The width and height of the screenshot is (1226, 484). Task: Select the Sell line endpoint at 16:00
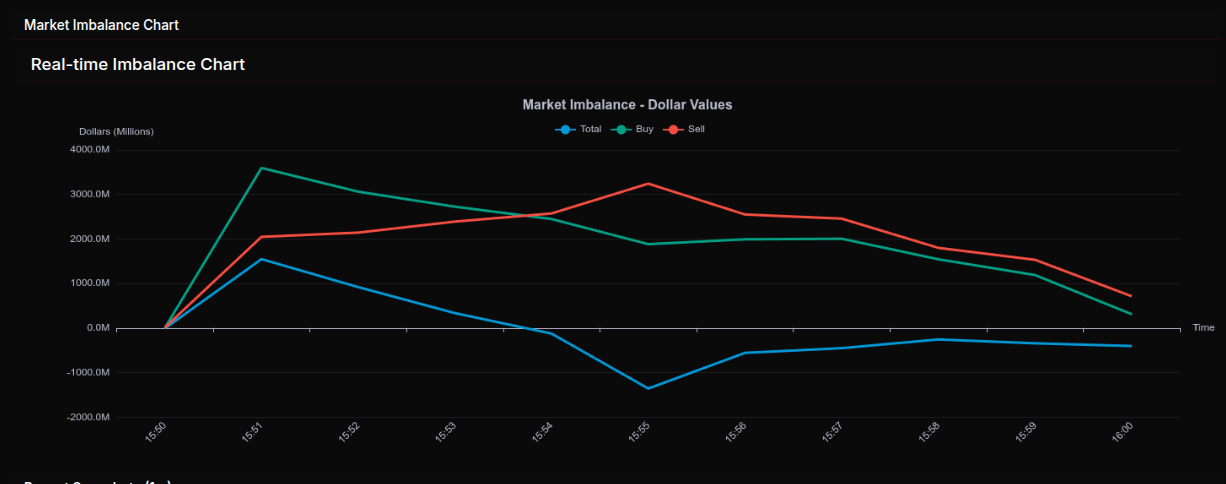click(1130, 296)
